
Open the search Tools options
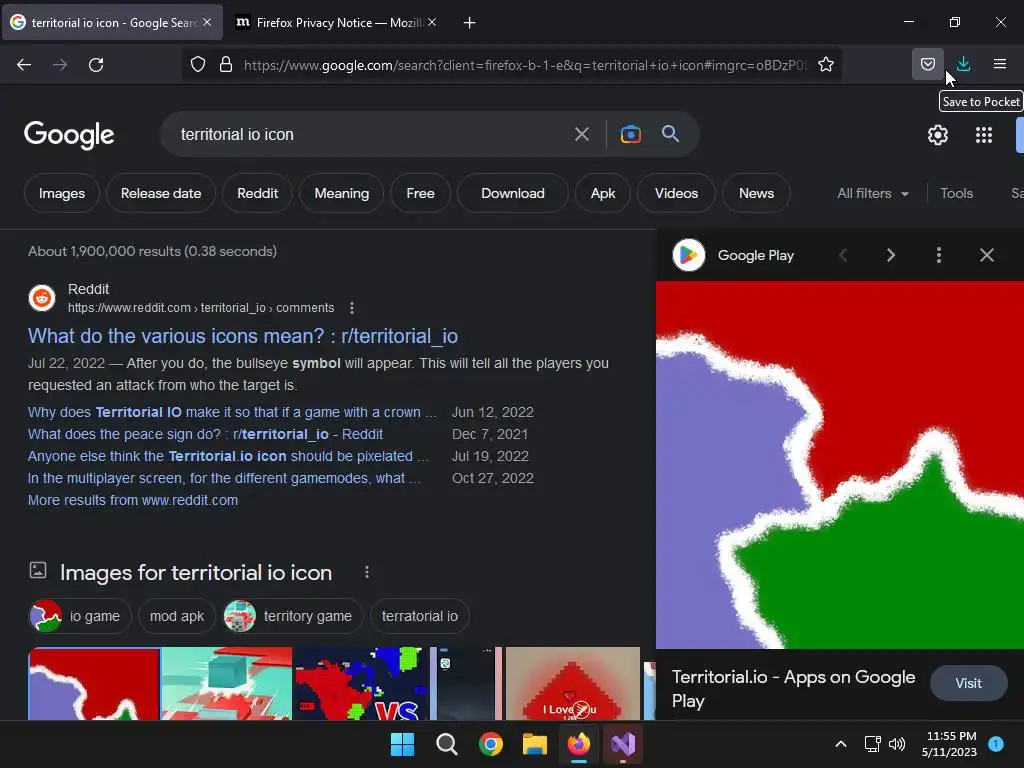point(956,193)
